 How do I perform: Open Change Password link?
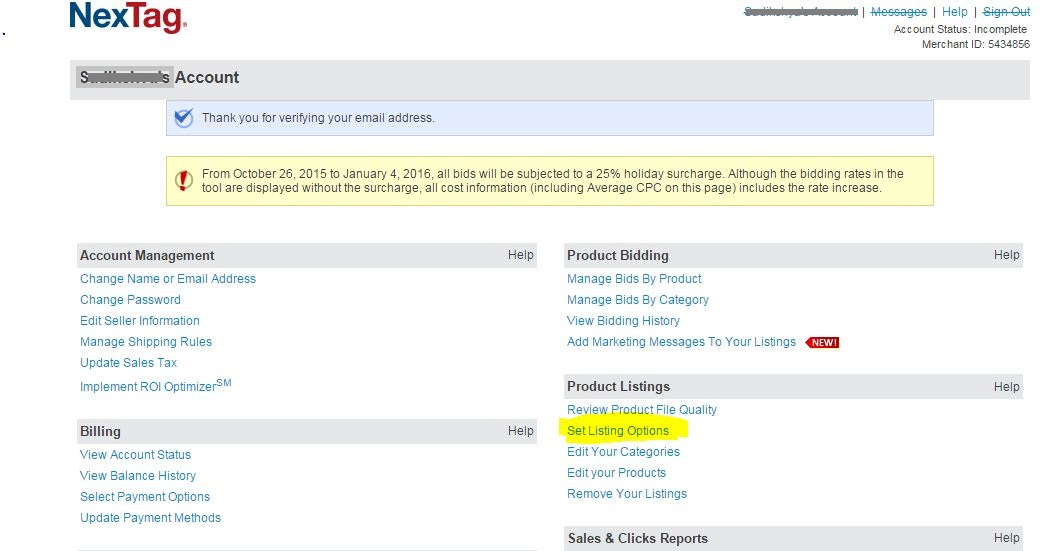(130, 299)
